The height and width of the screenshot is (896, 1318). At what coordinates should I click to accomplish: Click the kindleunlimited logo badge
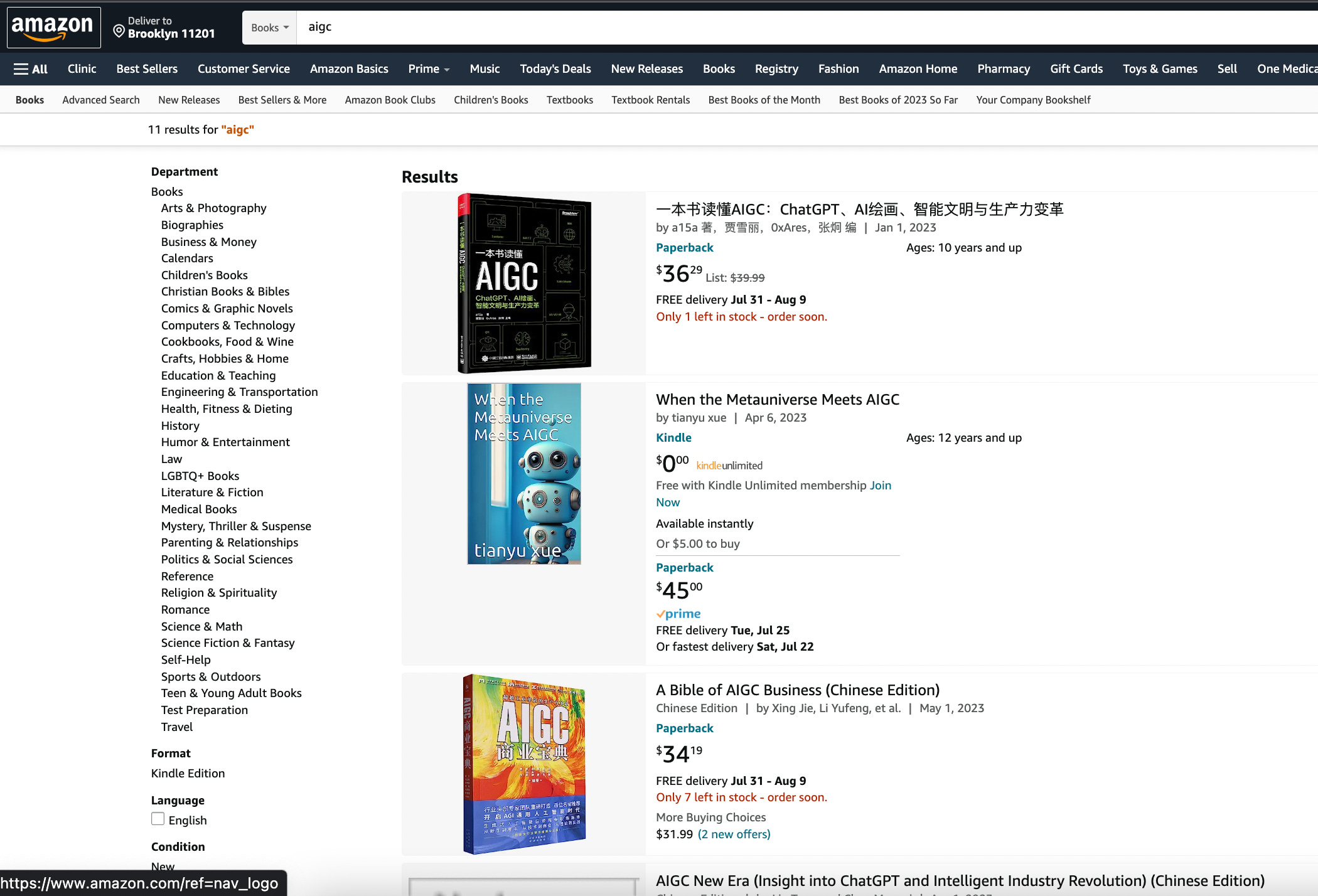pos(729,466)
